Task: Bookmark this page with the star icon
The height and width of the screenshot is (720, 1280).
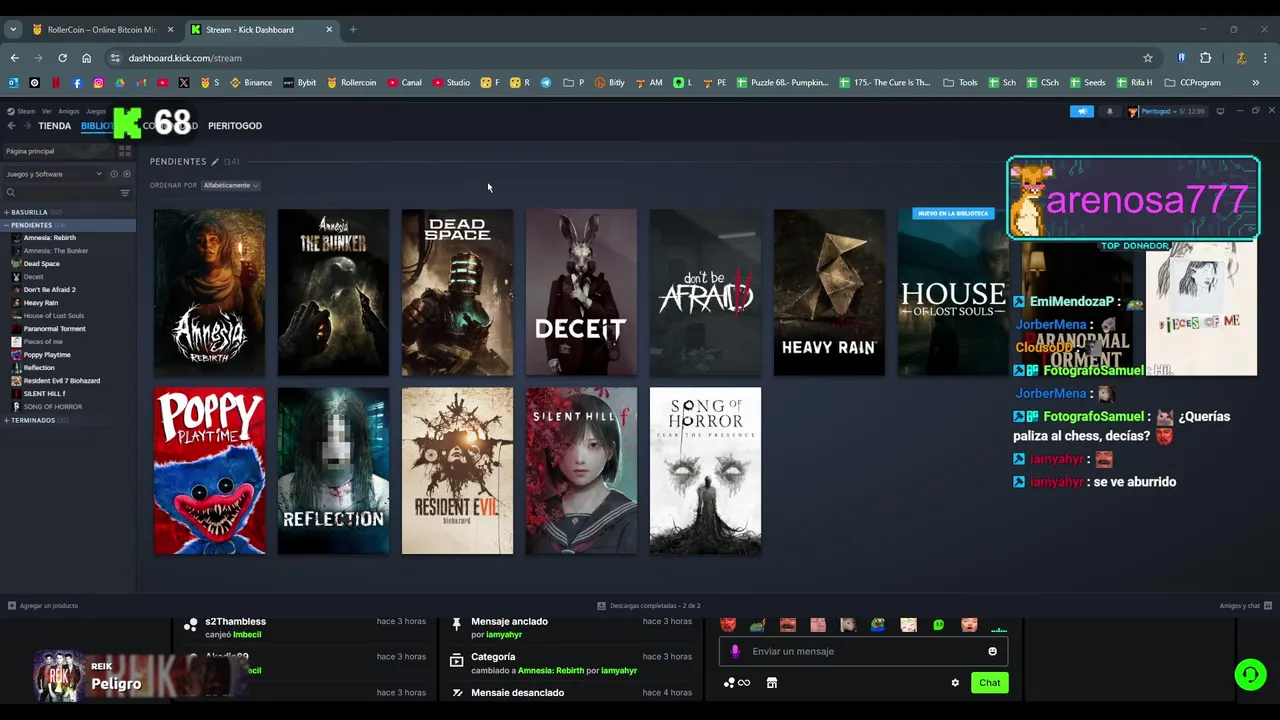Action: coord(1148,58)
